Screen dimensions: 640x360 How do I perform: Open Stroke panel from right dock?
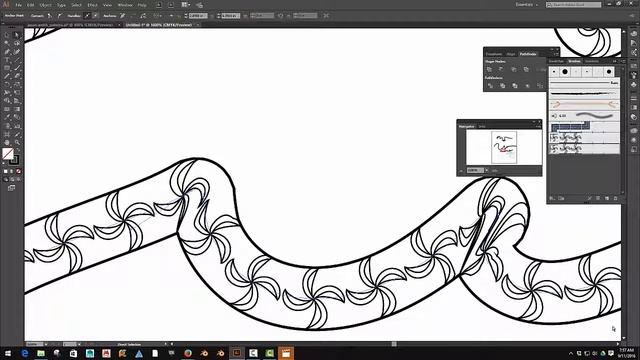[x=634, y=98]
